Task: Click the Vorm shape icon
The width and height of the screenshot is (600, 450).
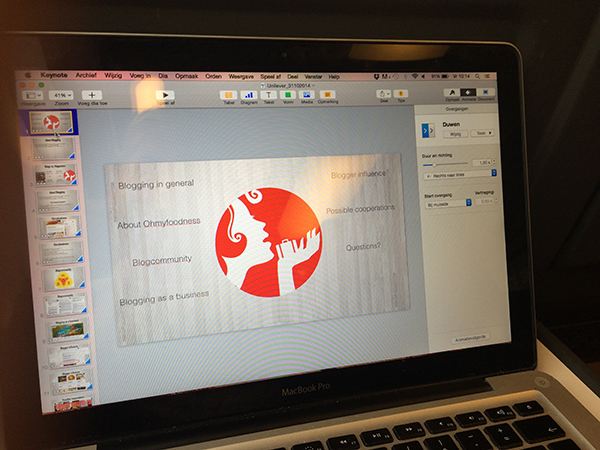Action: pyautogui.click(x=288, y=95)
